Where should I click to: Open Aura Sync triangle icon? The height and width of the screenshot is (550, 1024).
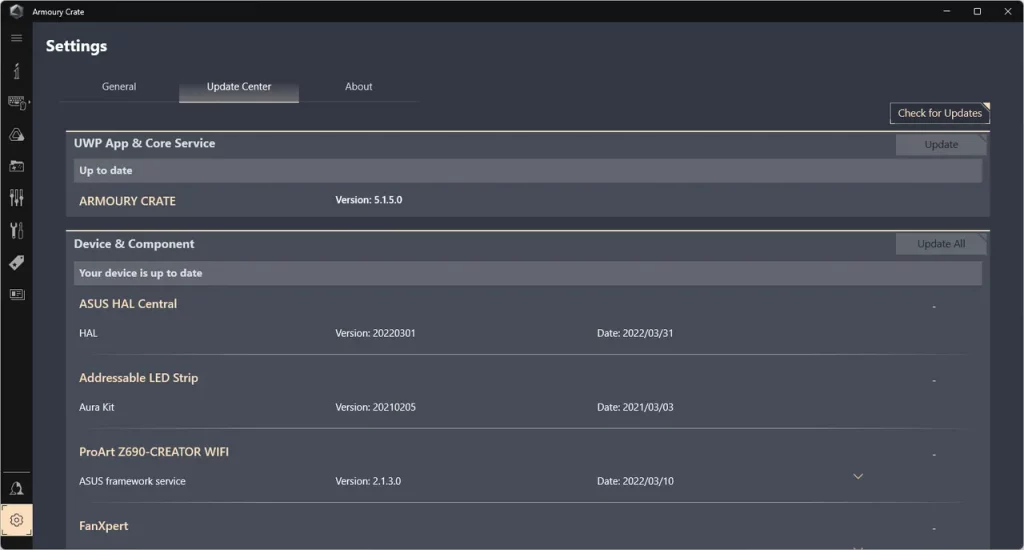[x=16, y=135]
